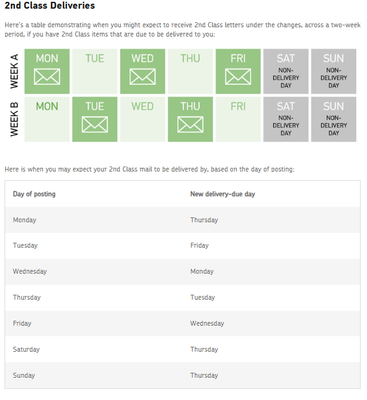This screenshot has height=400, width=367.
Task: Select the Week A Sunday non-delivery tile
Action: (334, 71)
